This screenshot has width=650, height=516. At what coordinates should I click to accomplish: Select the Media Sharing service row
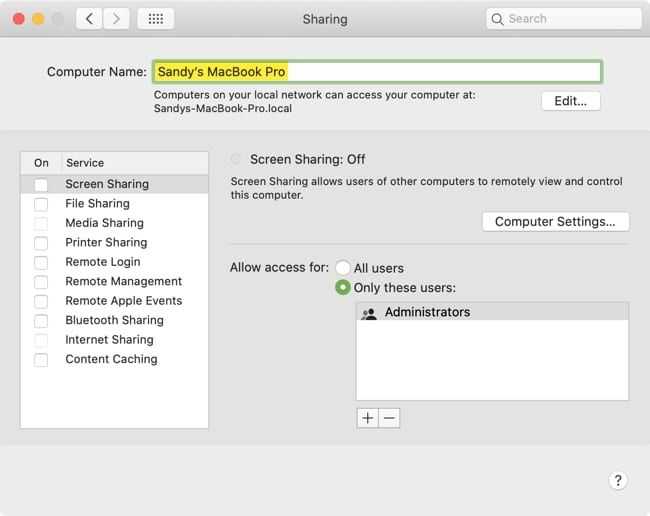click(114, 223)
